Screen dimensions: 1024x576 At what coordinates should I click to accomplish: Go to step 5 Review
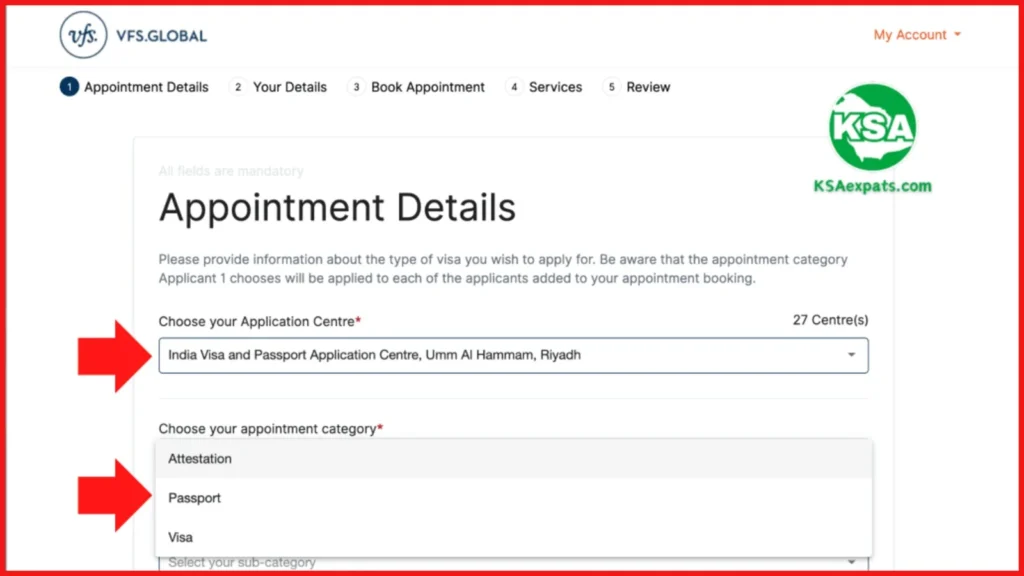click(x=637, y=87)
